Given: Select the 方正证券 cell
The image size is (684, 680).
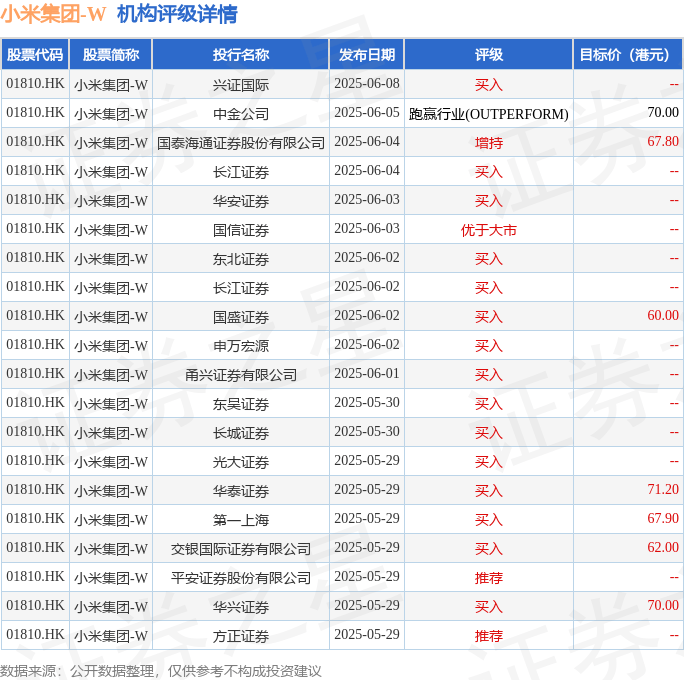Looking at the screenshot, I should click(241, 636).
